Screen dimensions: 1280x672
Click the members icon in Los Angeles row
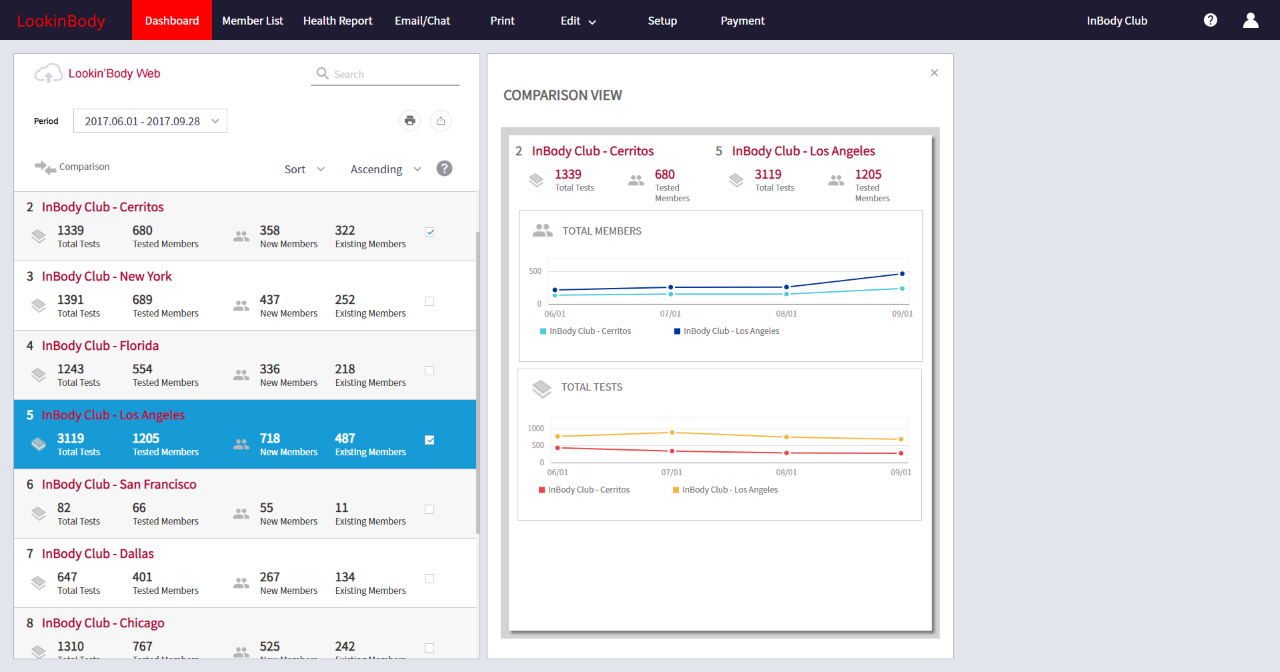(241, 444)
